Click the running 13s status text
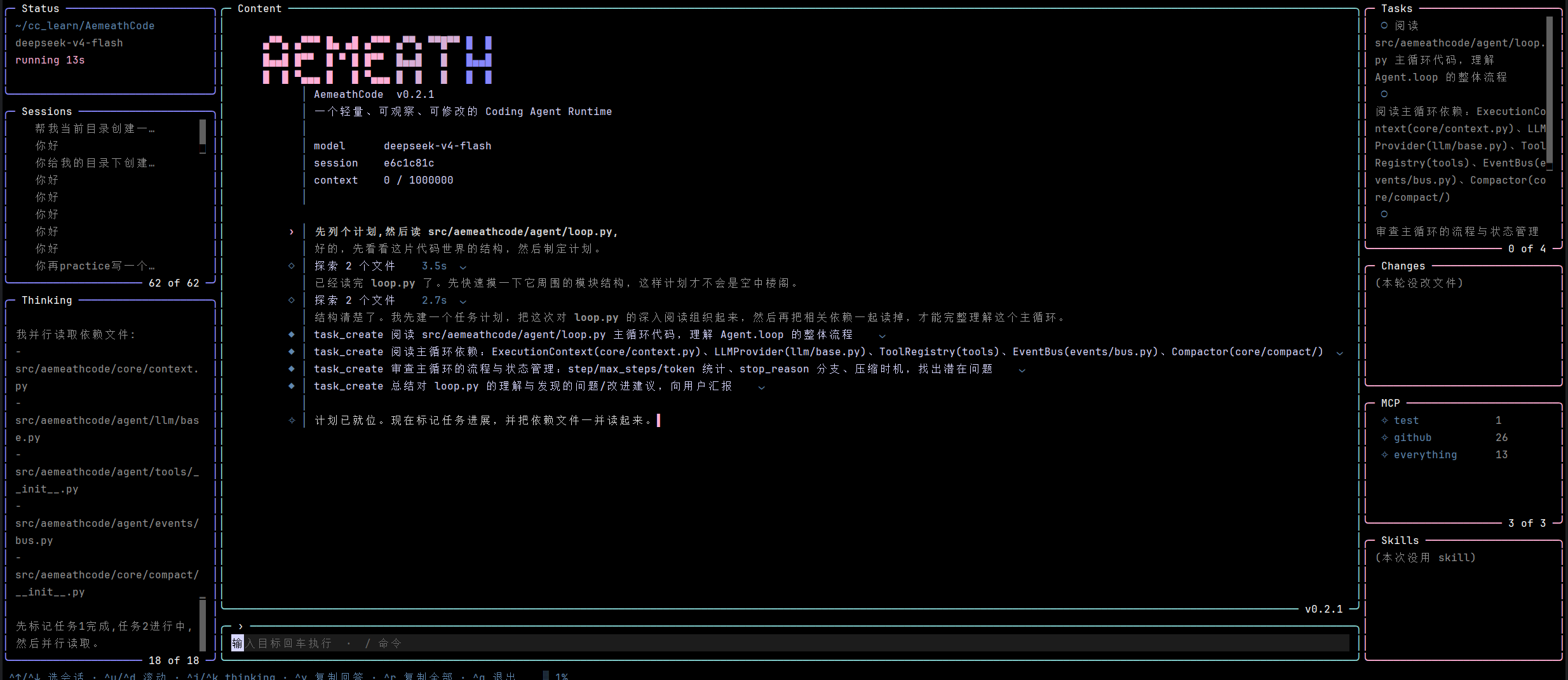This screenshot has width=1568, height=680. point(50,60)
